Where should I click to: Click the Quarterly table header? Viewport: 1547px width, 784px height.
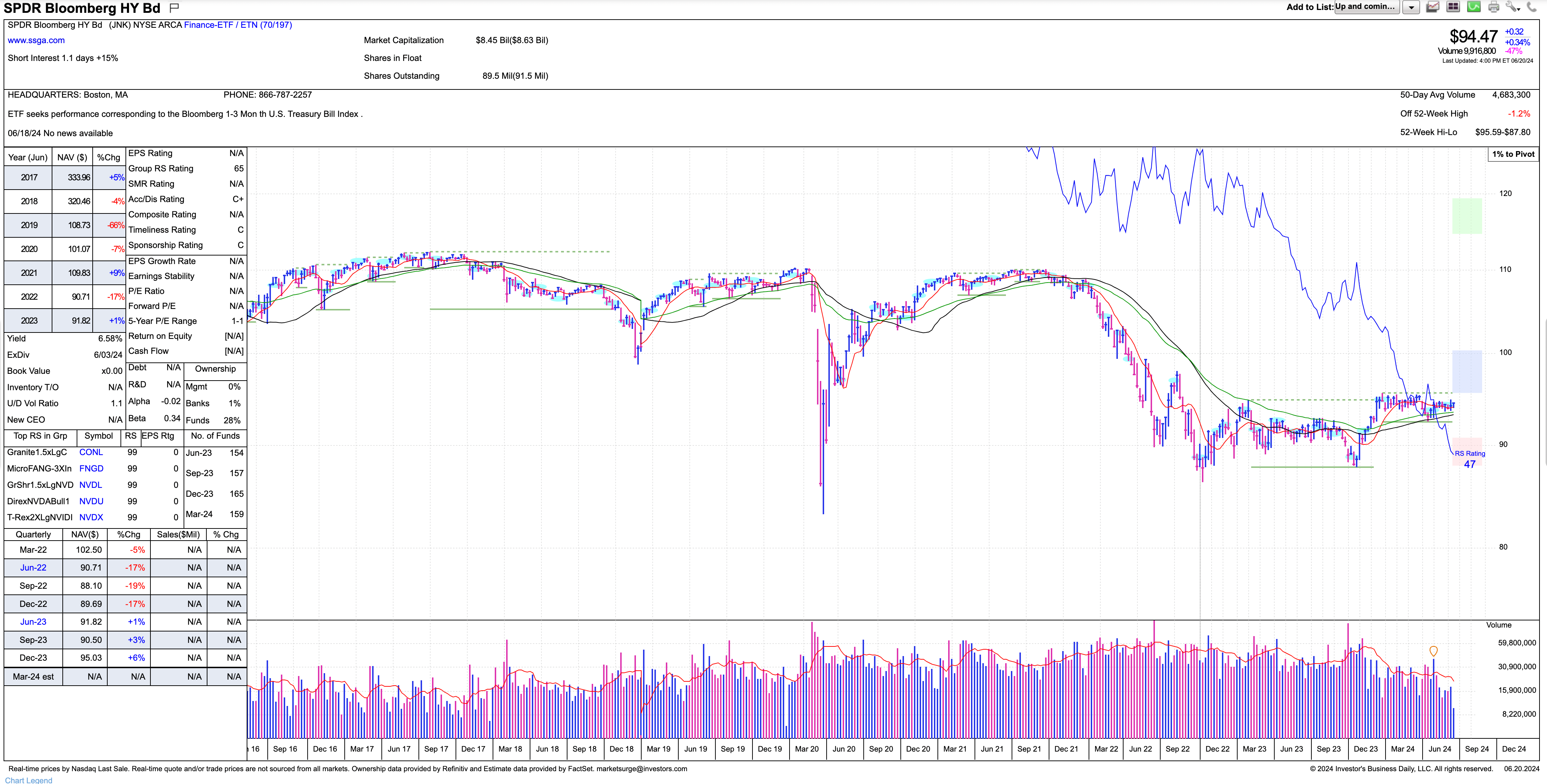point(33,534)
